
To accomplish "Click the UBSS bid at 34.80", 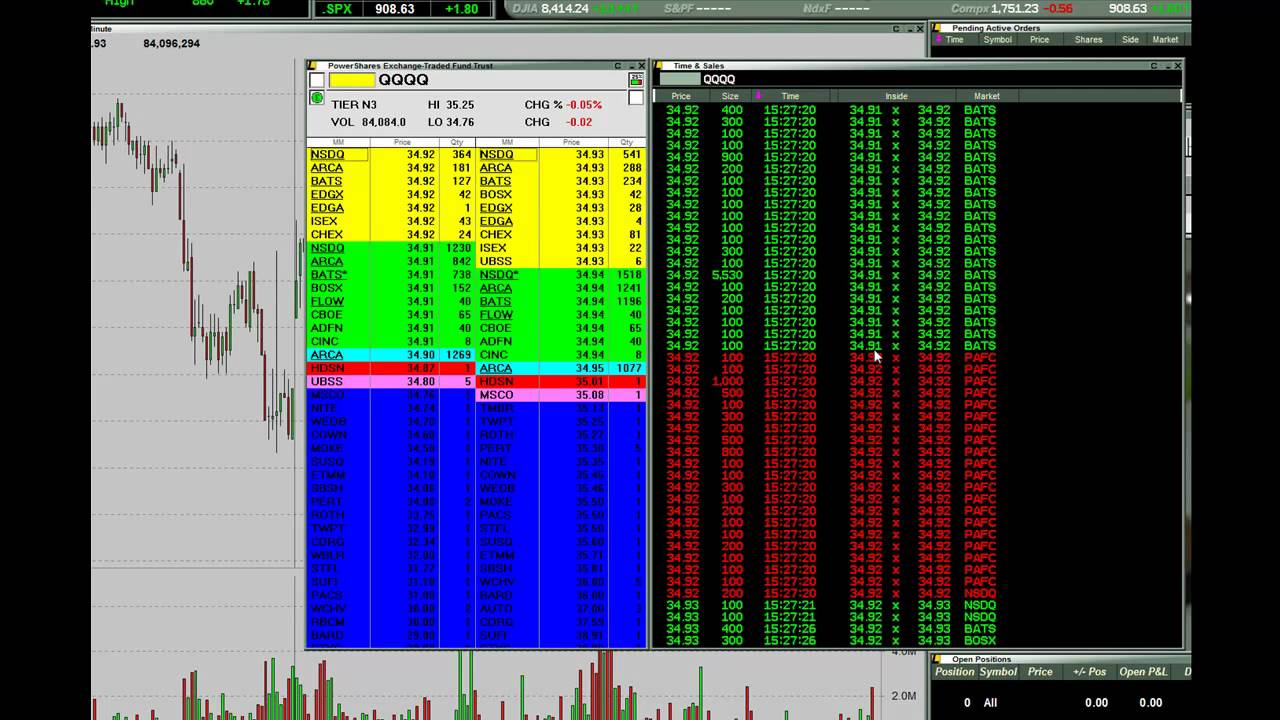I will (391, 382).
